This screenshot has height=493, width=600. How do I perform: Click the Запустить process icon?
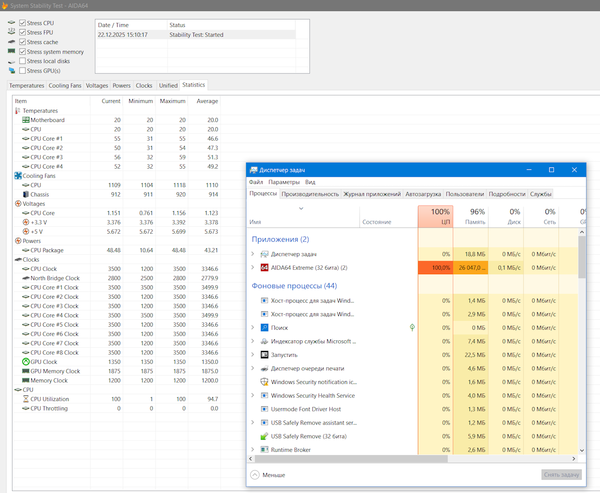pos(264,354)
